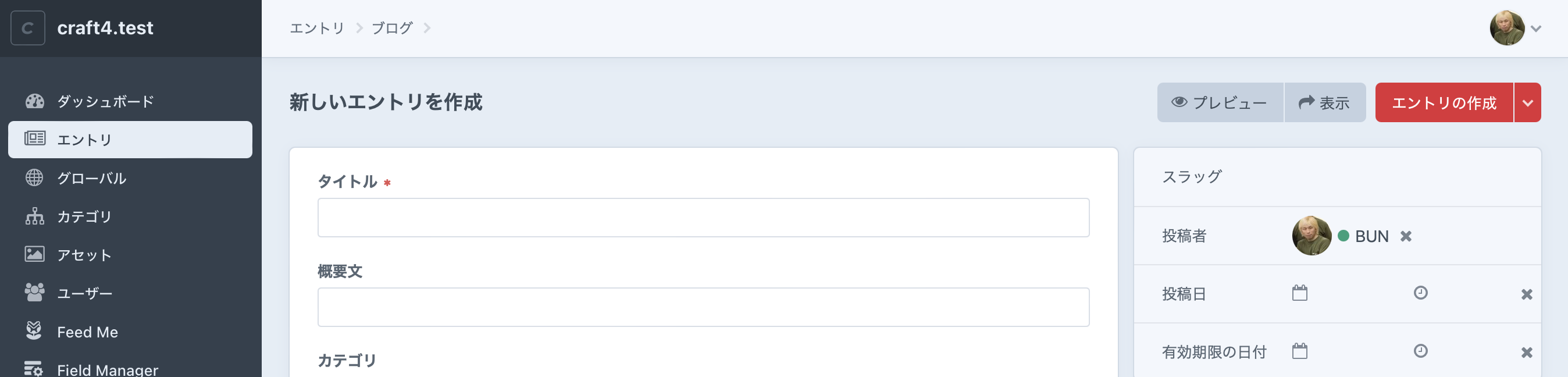Open Field Manager in the sidebar

(x=107, y=369)
